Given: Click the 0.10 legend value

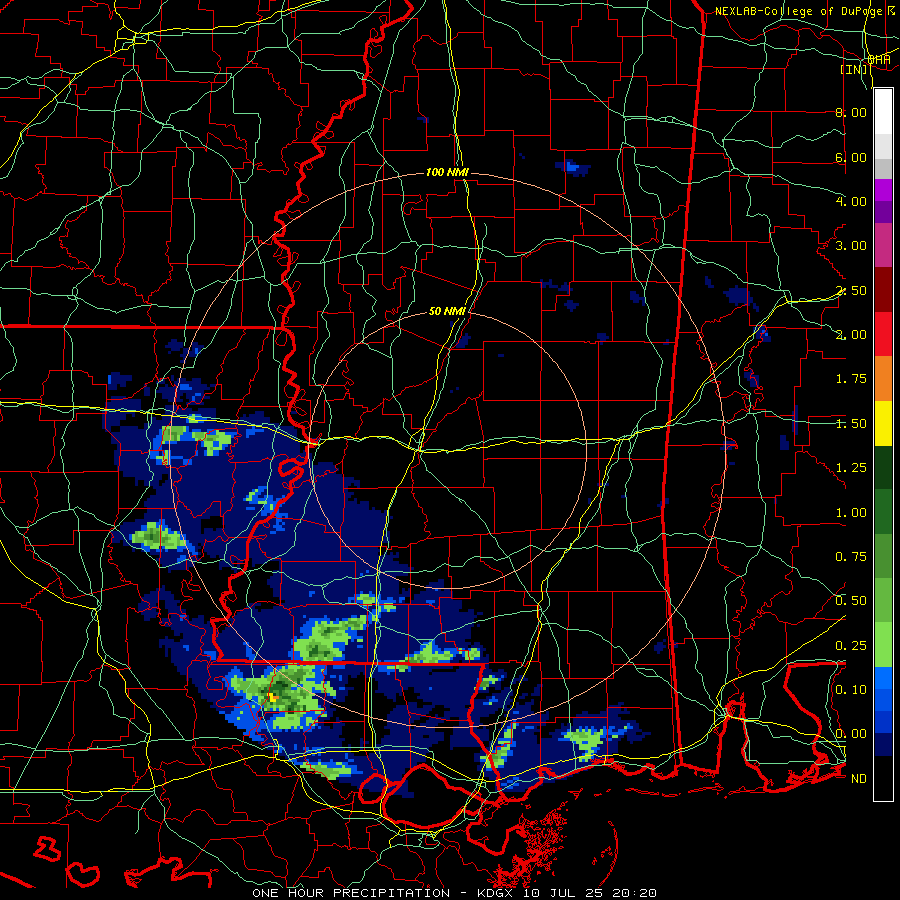Looking at the screenshot, I should [851, 690].
